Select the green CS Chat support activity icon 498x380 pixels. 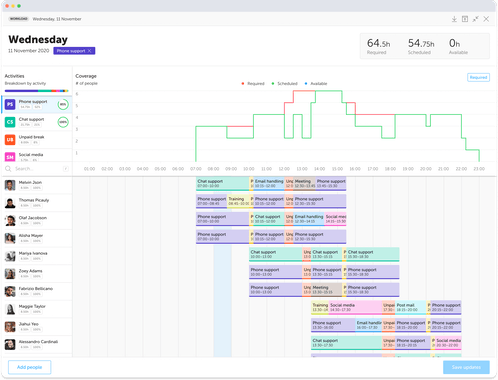(x=10, y=122)
